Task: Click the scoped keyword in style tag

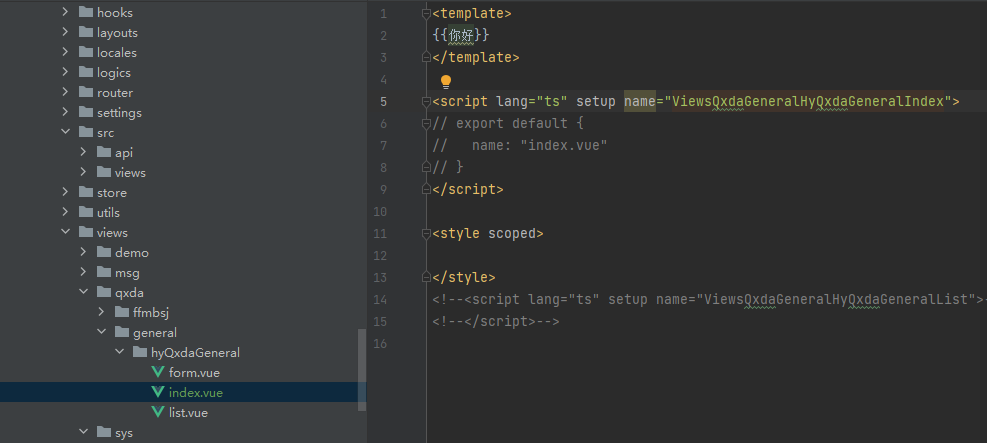Action: point(512,233)
